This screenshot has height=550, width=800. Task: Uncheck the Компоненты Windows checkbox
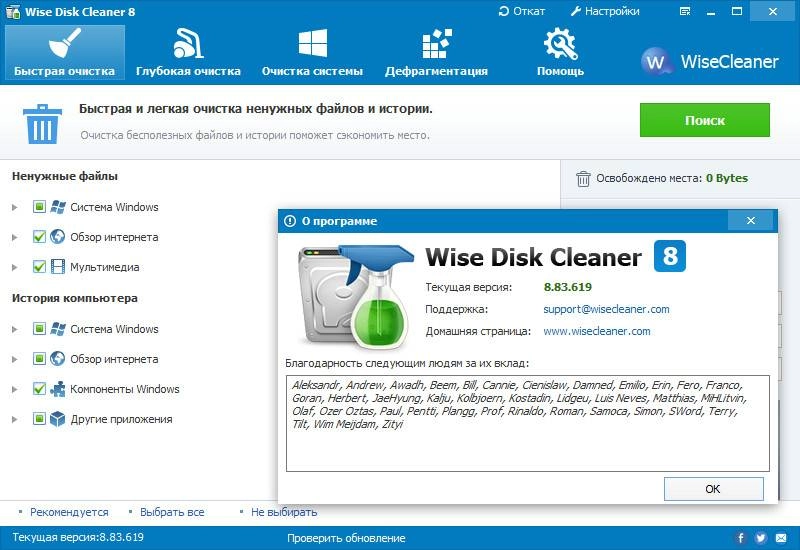[39, 389]
